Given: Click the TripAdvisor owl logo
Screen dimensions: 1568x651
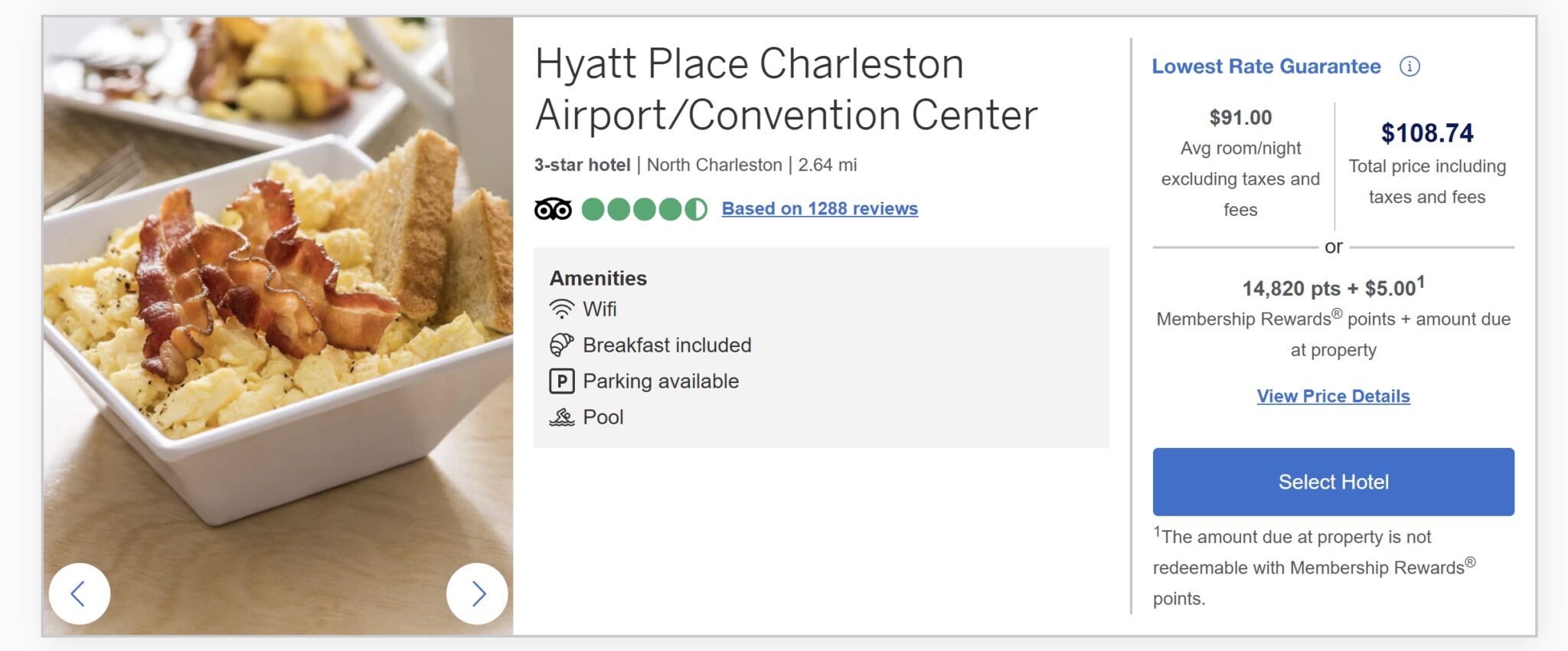Looking at the screenshot, I should [x=553, y=208].
